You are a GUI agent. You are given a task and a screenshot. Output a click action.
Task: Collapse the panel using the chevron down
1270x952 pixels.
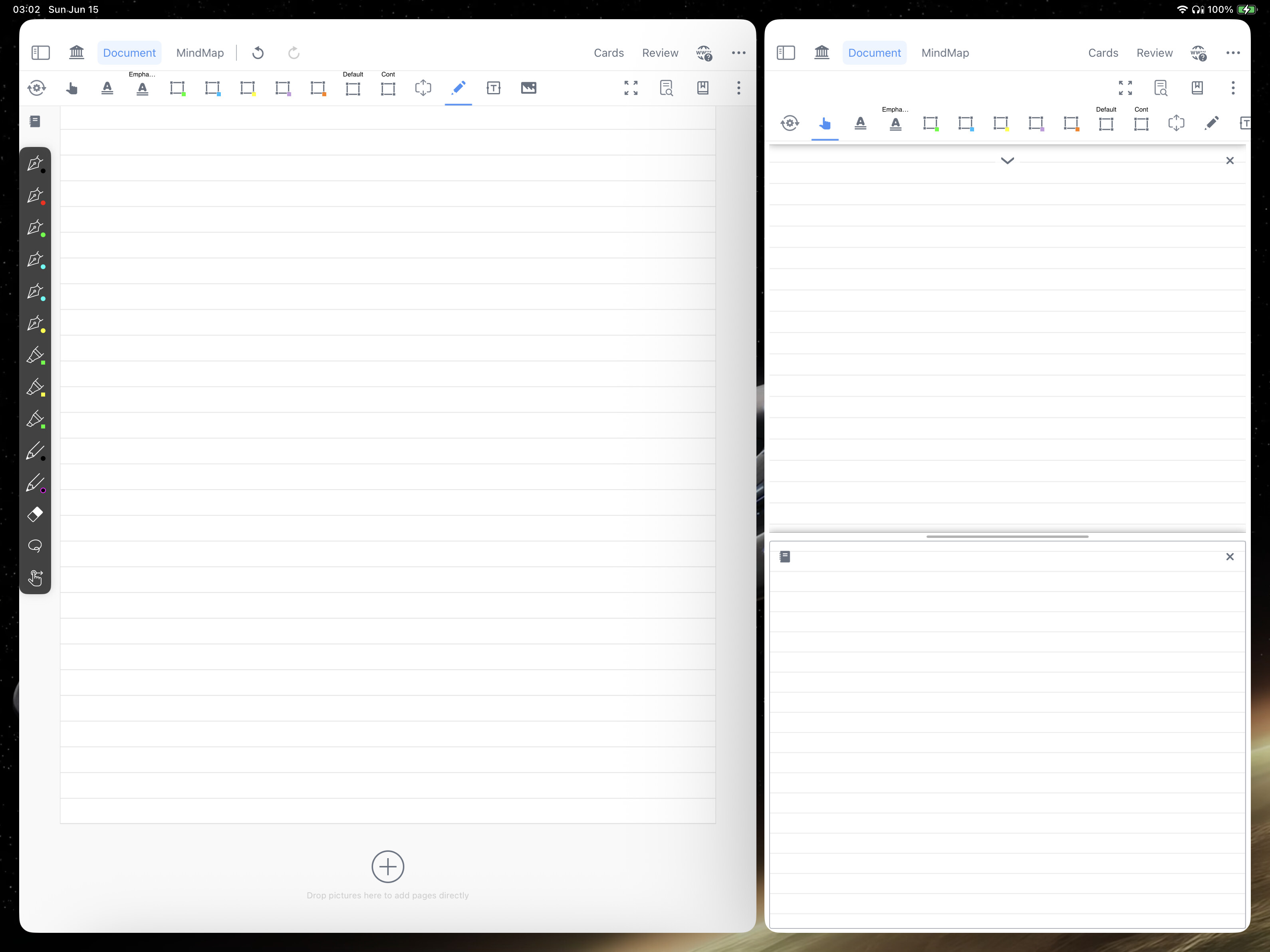pyautogui.click(x=1007, y=161)
